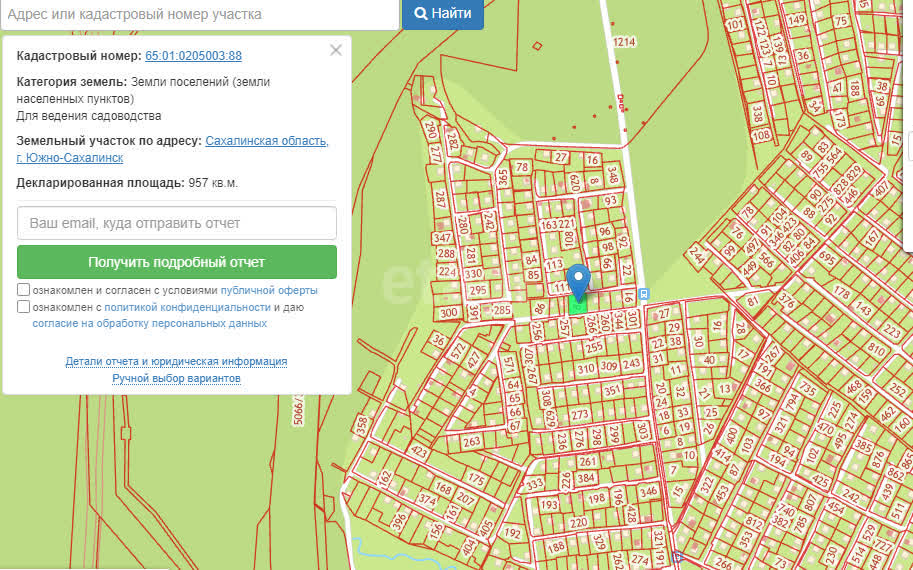Click the green Получить подробный отчет button

pyautogui.click(x=177, y=262)
